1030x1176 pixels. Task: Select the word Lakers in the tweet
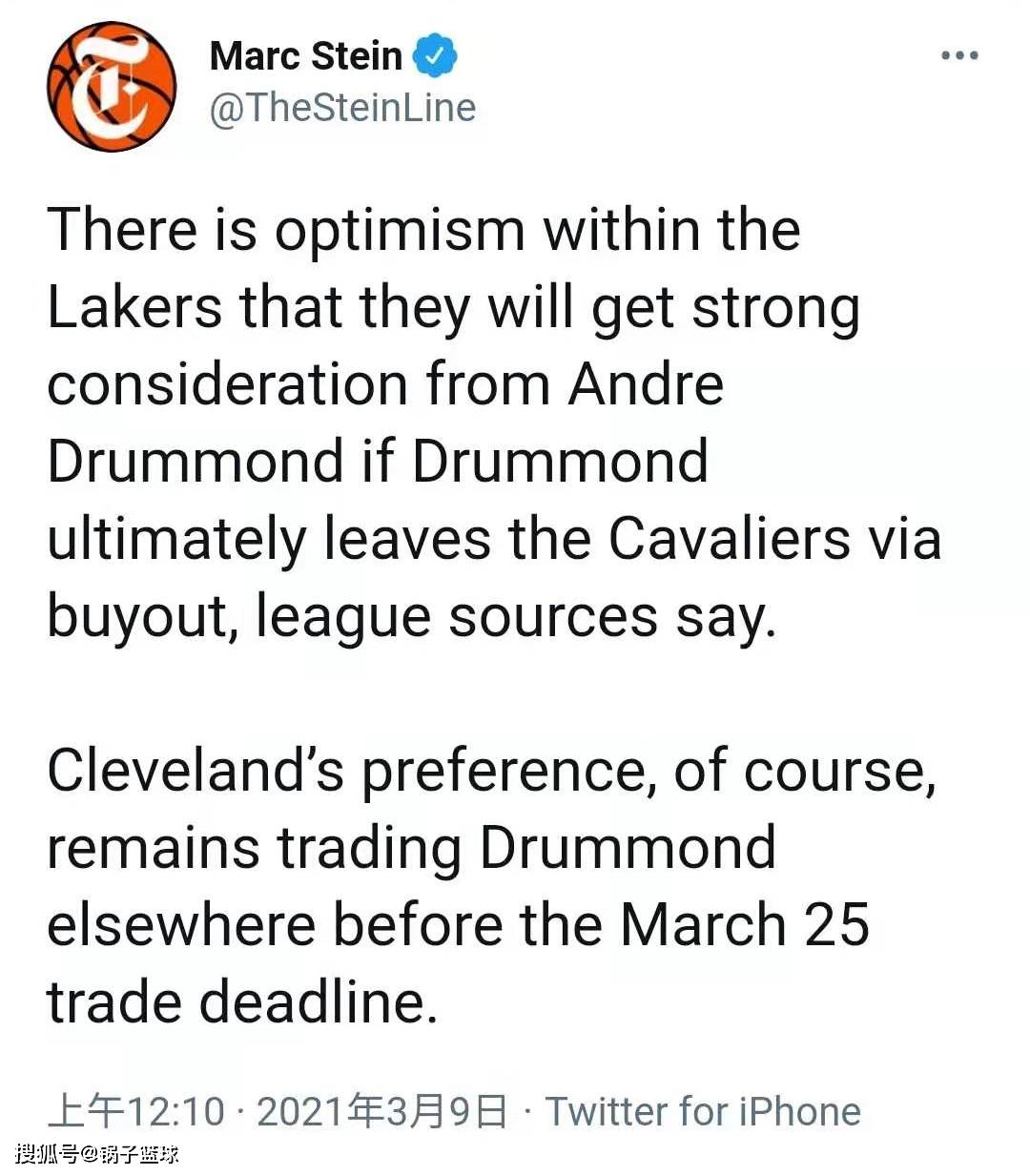coord(134,308)
